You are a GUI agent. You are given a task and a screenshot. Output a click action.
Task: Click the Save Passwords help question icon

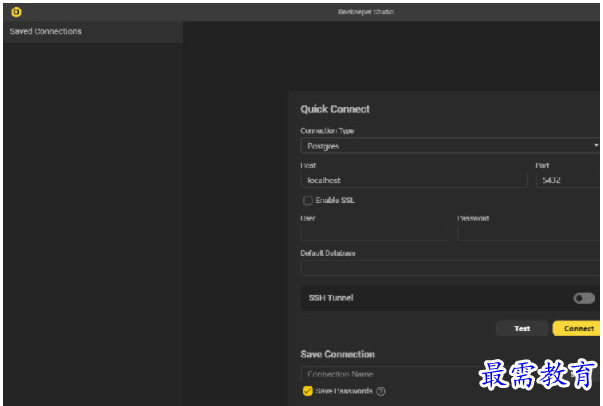(x=381, y=391)
